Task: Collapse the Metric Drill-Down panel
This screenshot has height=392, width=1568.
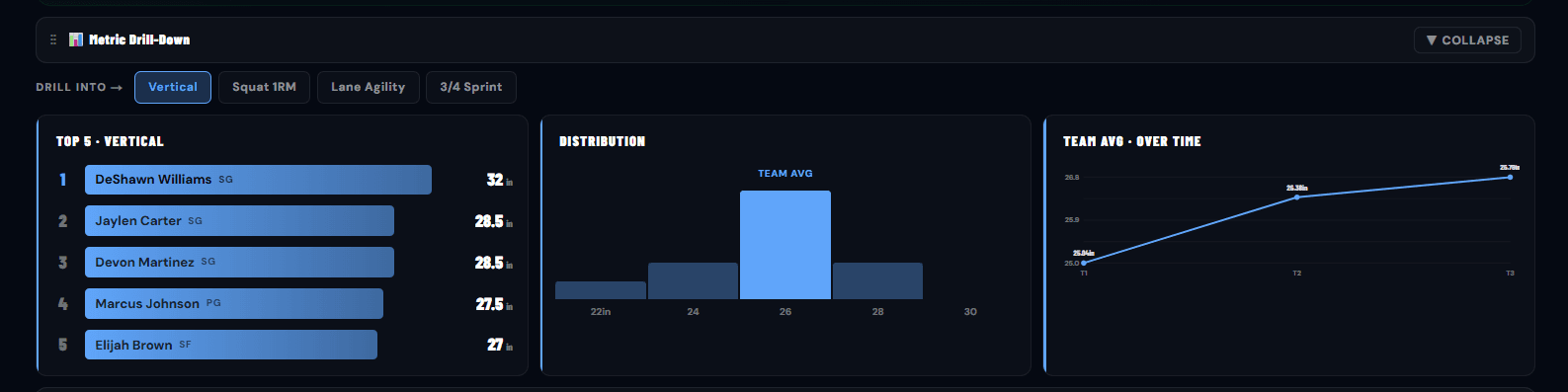Action: pyautogui.click(x=1467, y=40)
